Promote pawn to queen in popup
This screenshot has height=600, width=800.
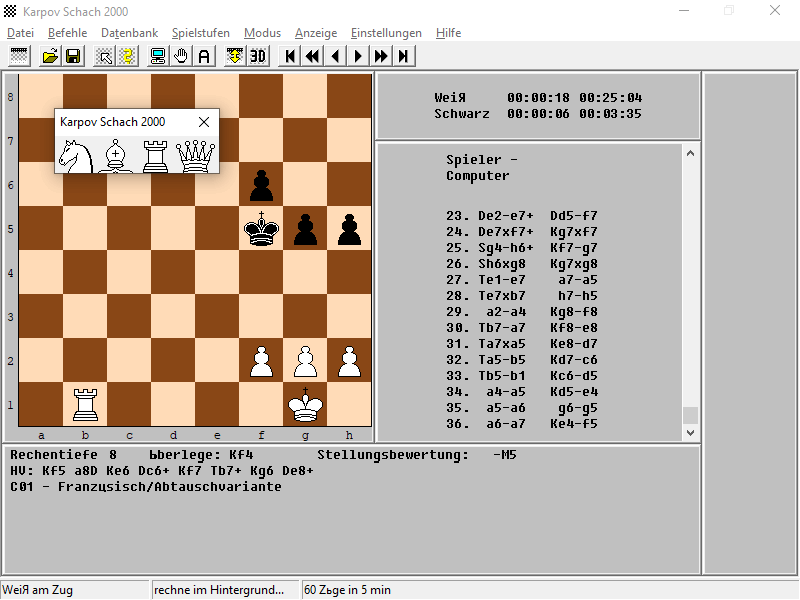[x=195, y=157]
